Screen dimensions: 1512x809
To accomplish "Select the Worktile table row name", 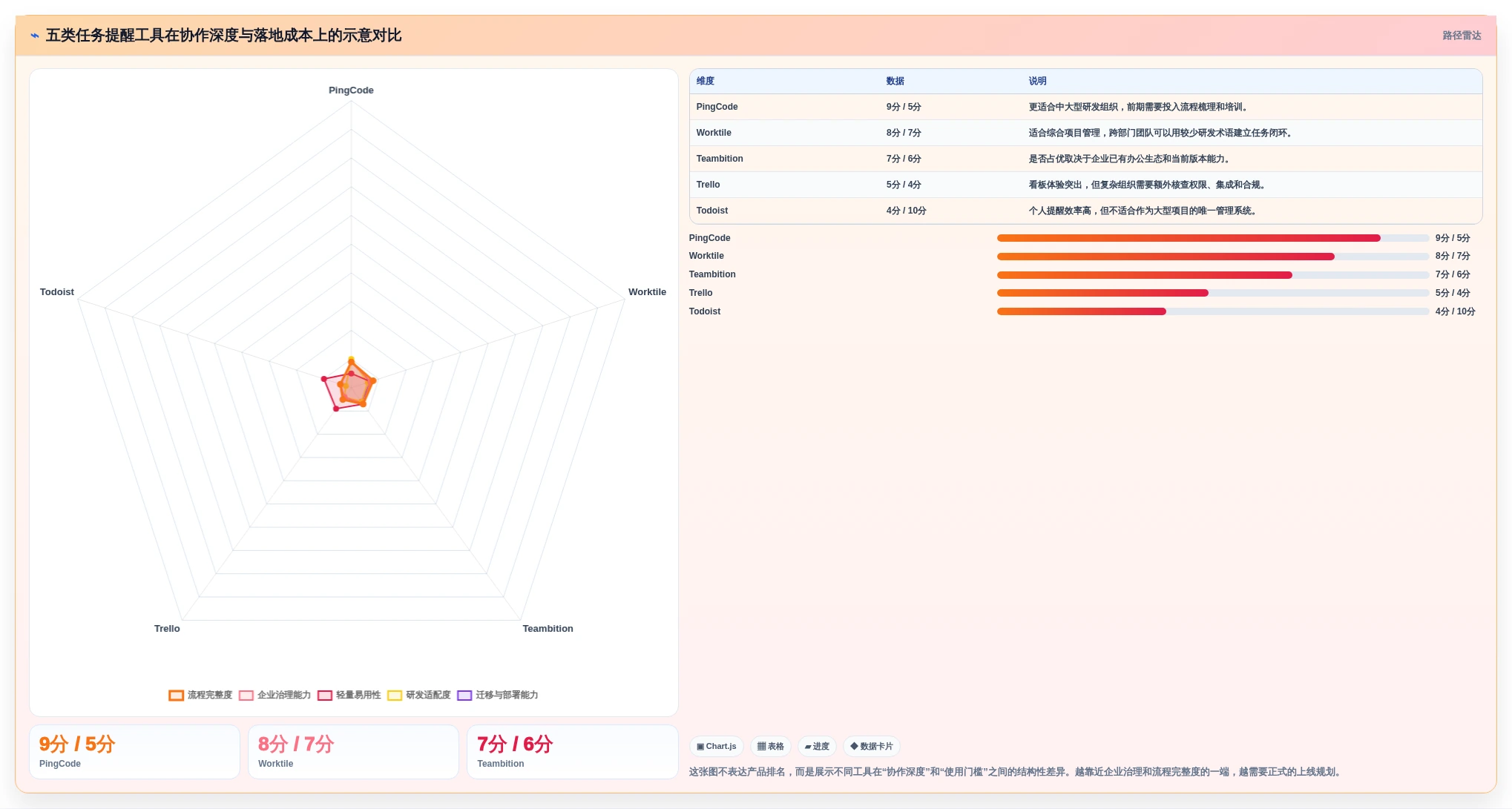I will point(714,133).
